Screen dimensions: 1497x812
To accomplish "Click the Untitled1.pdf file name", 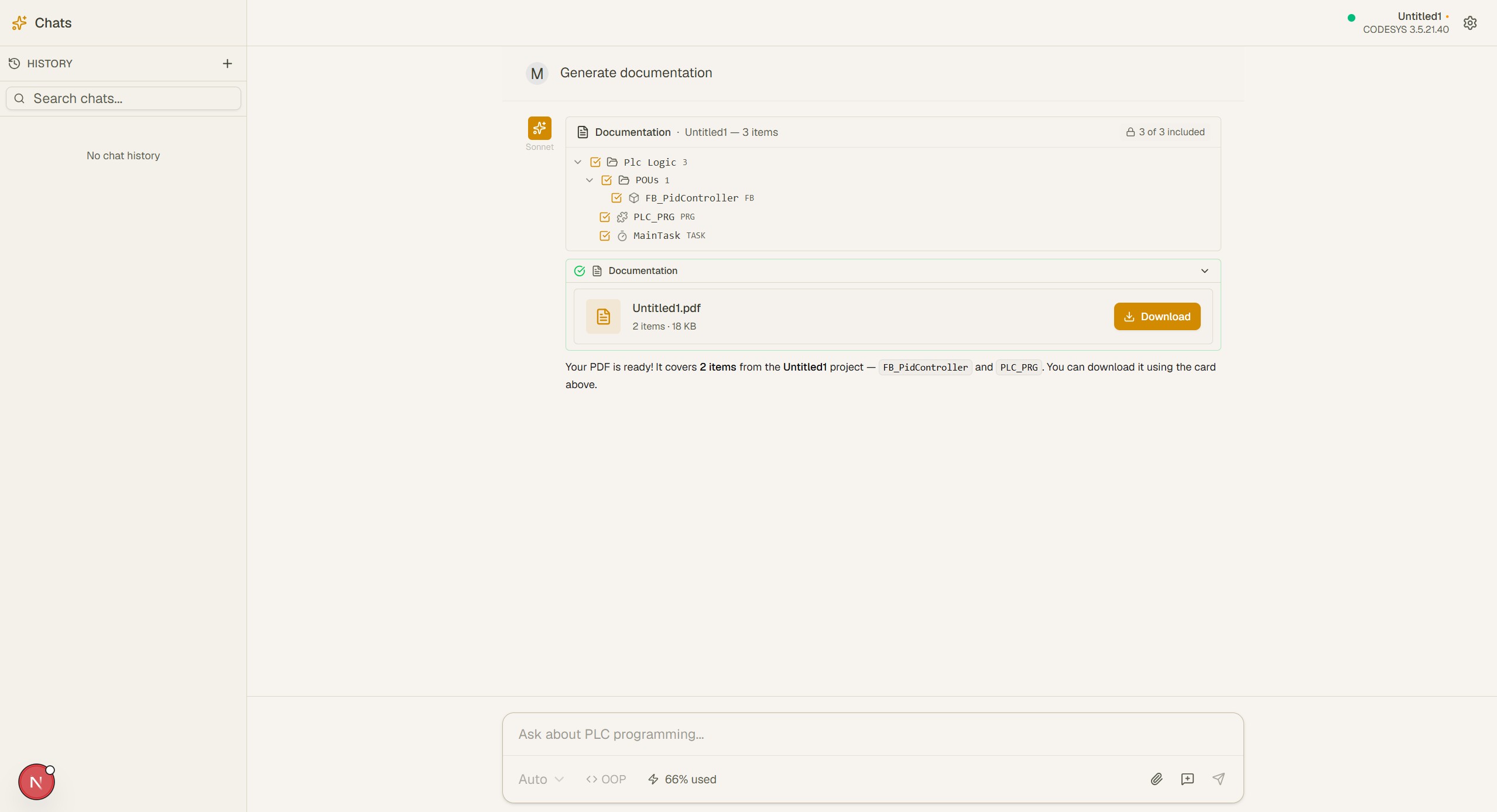I will (666, 308).
